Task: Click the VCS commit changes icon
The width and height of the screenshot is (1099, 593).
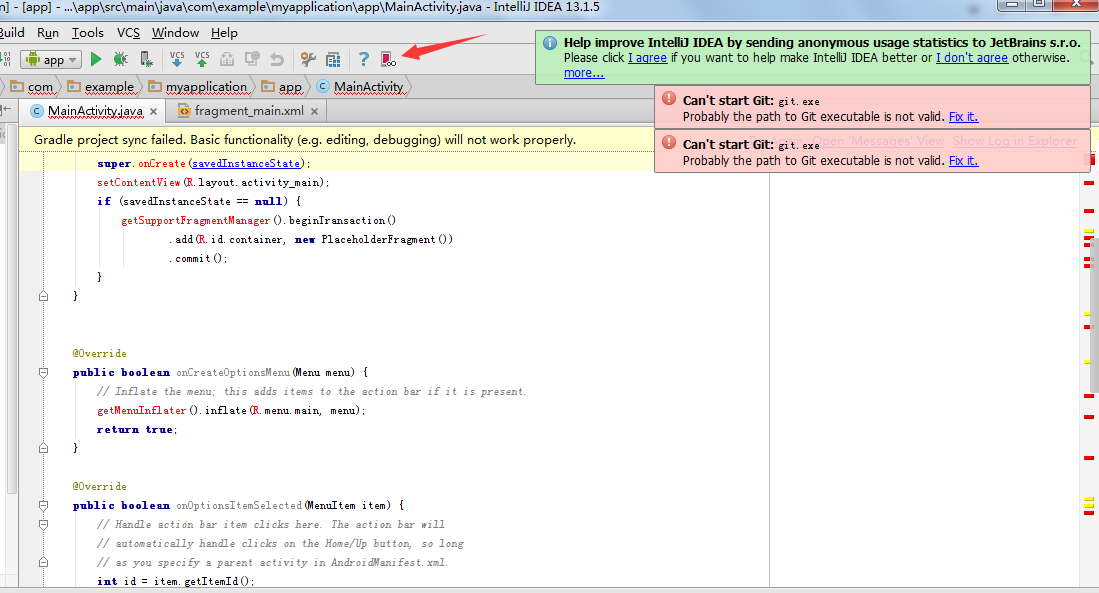Action: click(202, 60)
